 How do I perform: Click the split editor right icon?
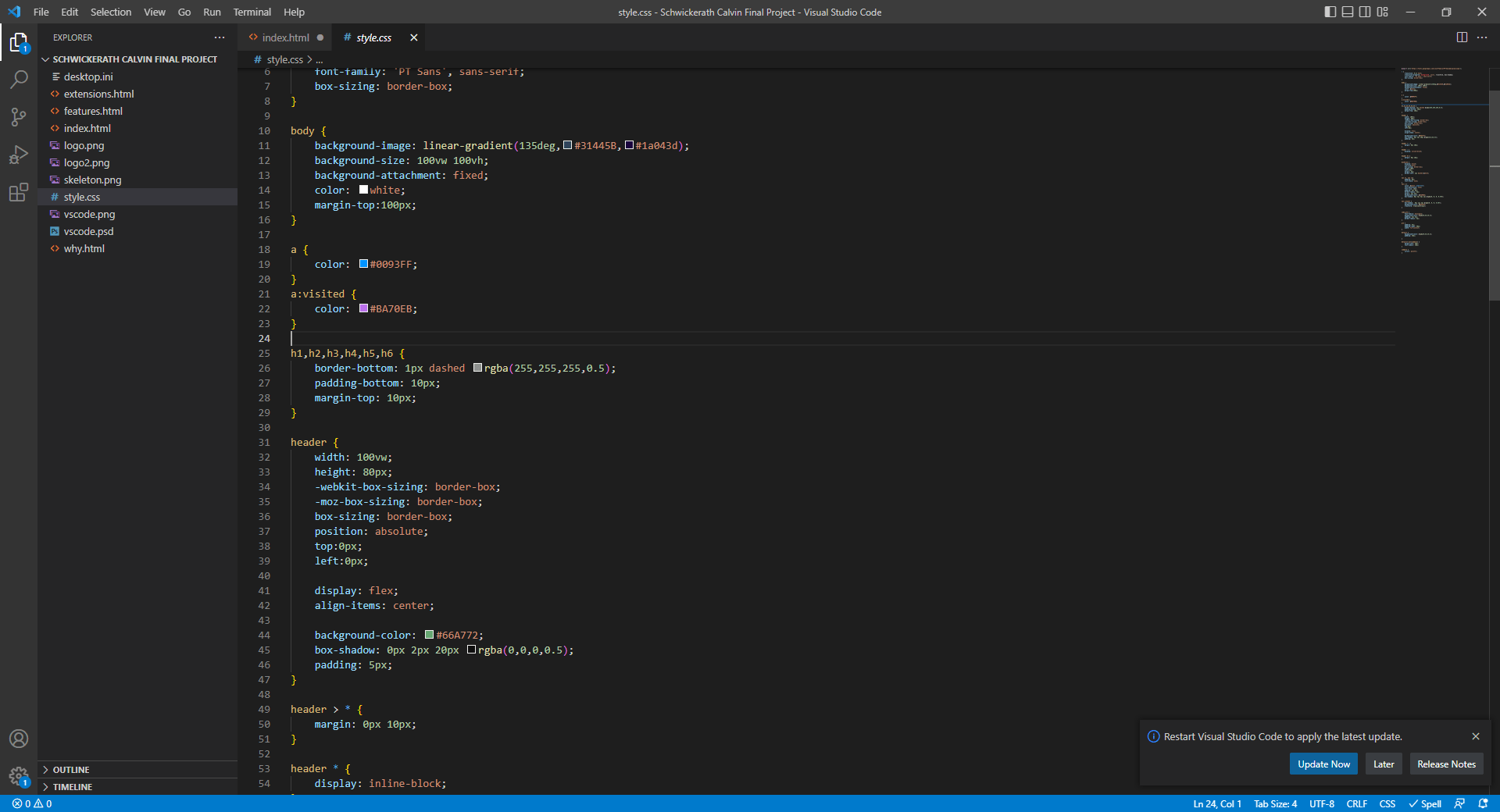point(1462,37)
